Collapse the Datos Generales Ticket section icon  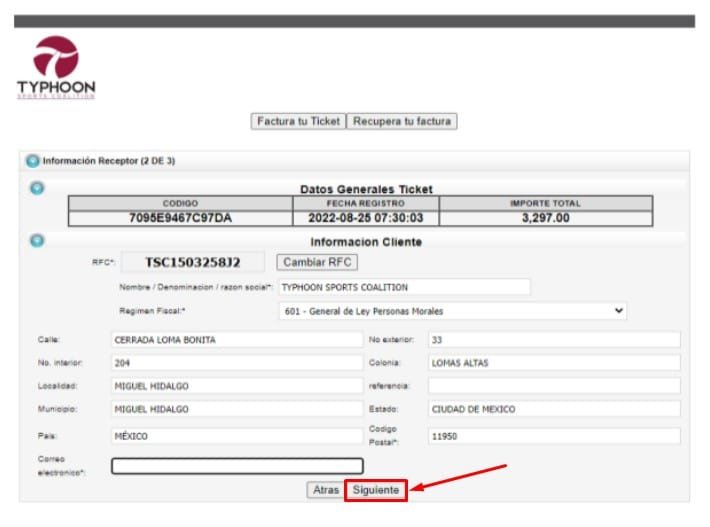[x=37, y=188]
